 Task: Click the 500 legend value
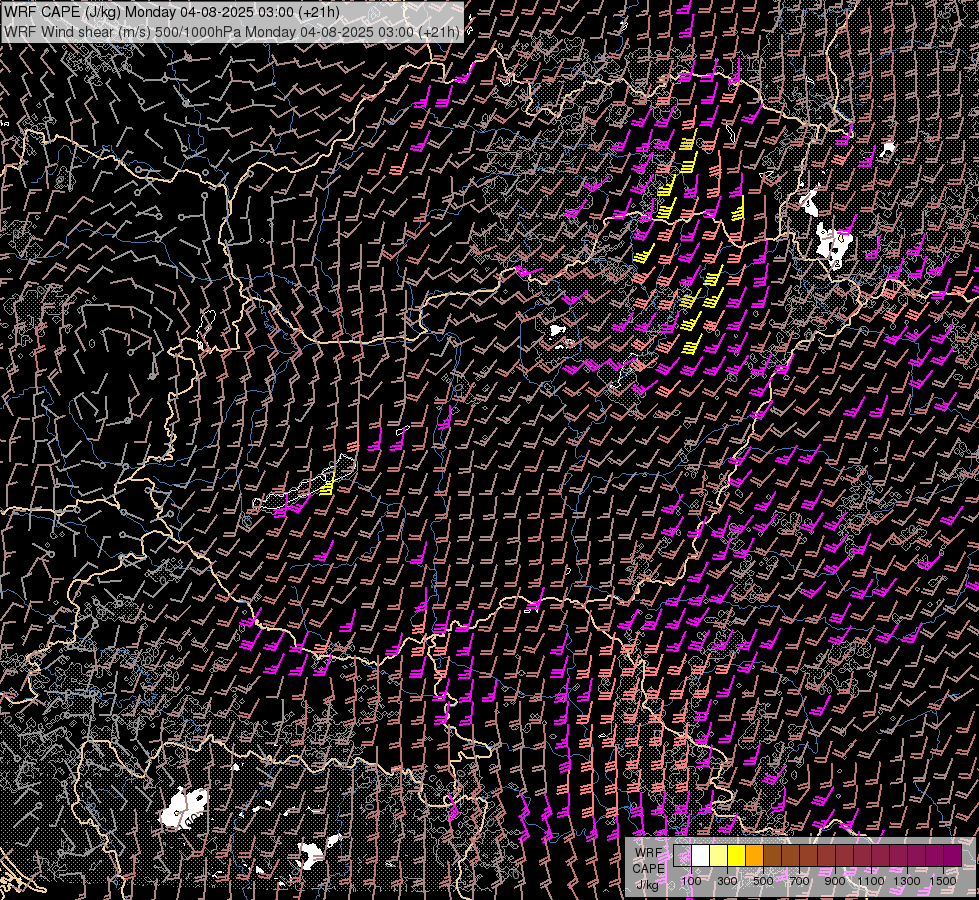coord(763,881)
